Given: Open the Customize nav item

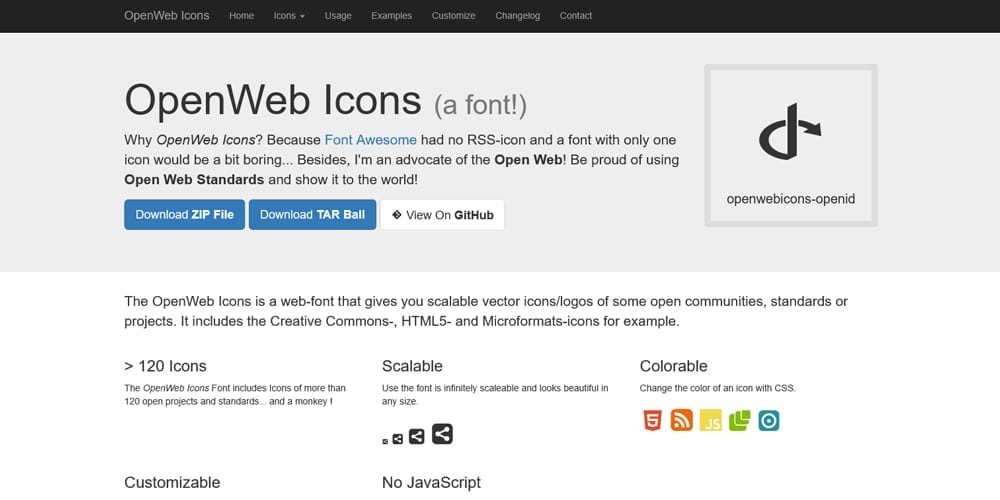Looking at the screenshot, I should tap(453, 16).
